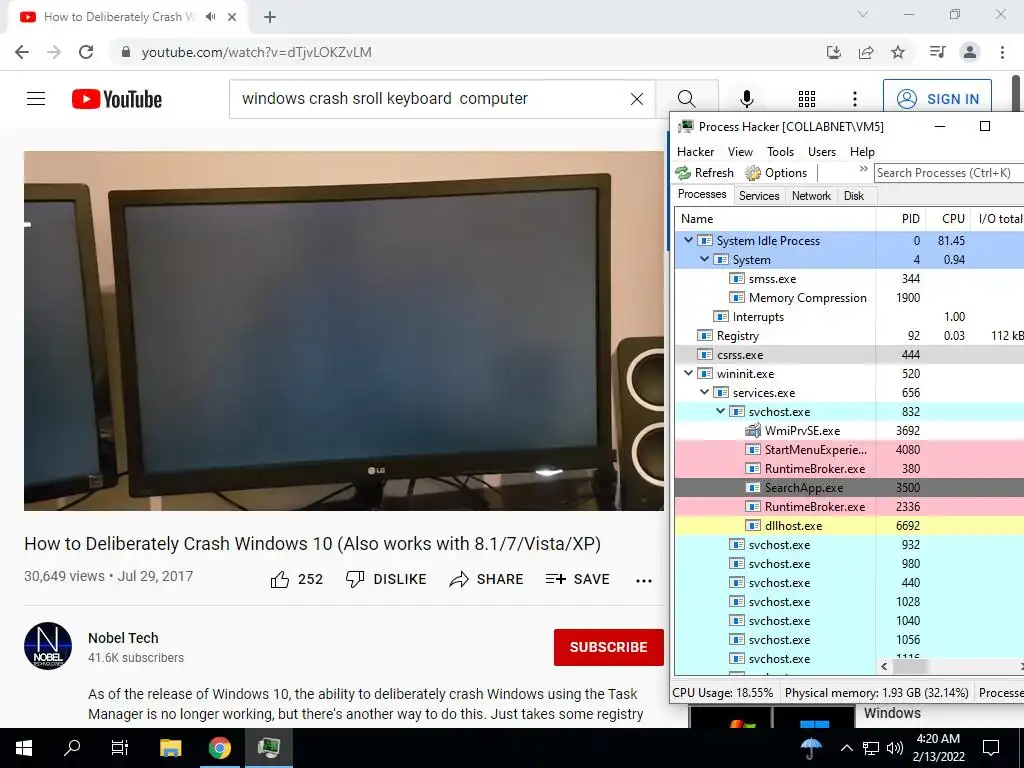Select SearchApp.exe process row
This screenshot has height=768, width=1024.
[x=849, y=487]
